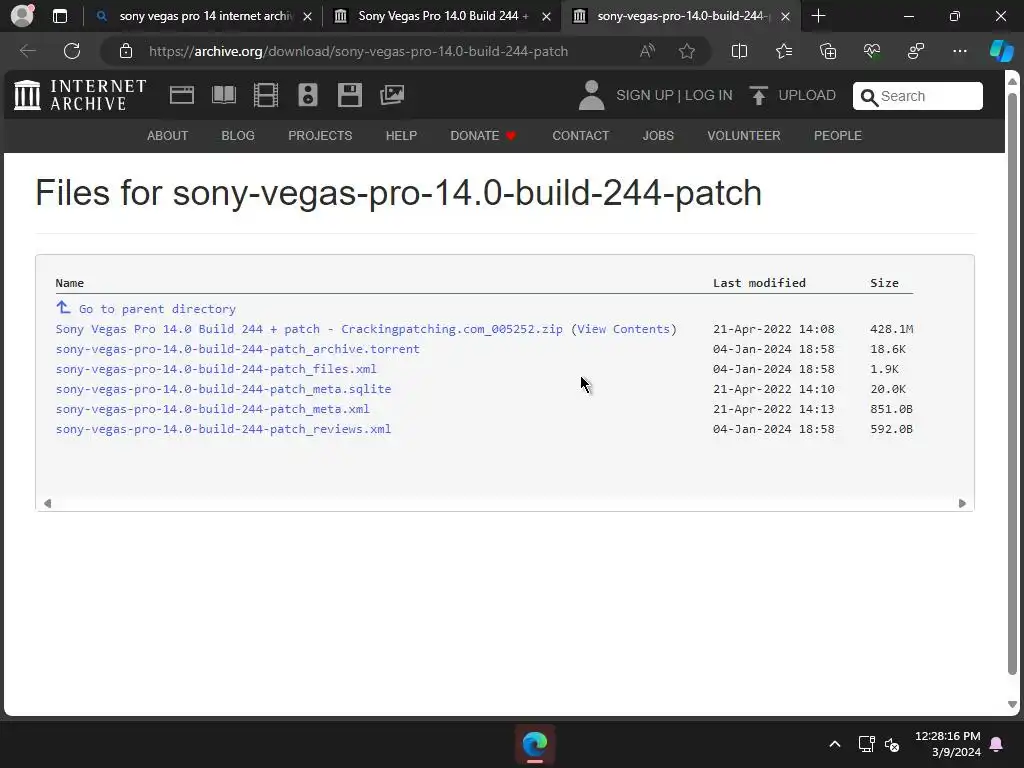Click the browser back arrow
Image resolution: width=1024 pixels, height=768 pixels.
[x=28, y=51]
